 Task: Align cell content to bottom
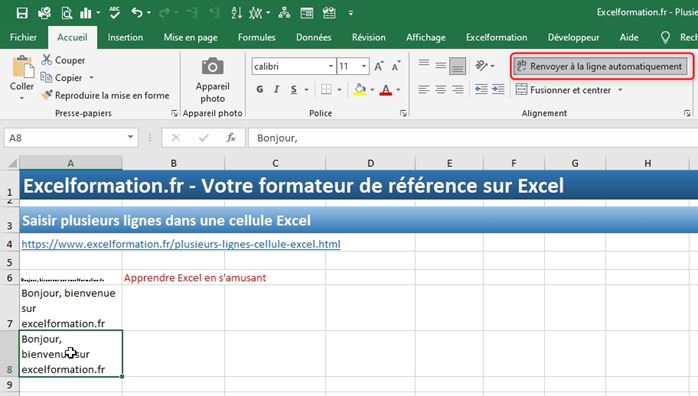click(458, 66)
